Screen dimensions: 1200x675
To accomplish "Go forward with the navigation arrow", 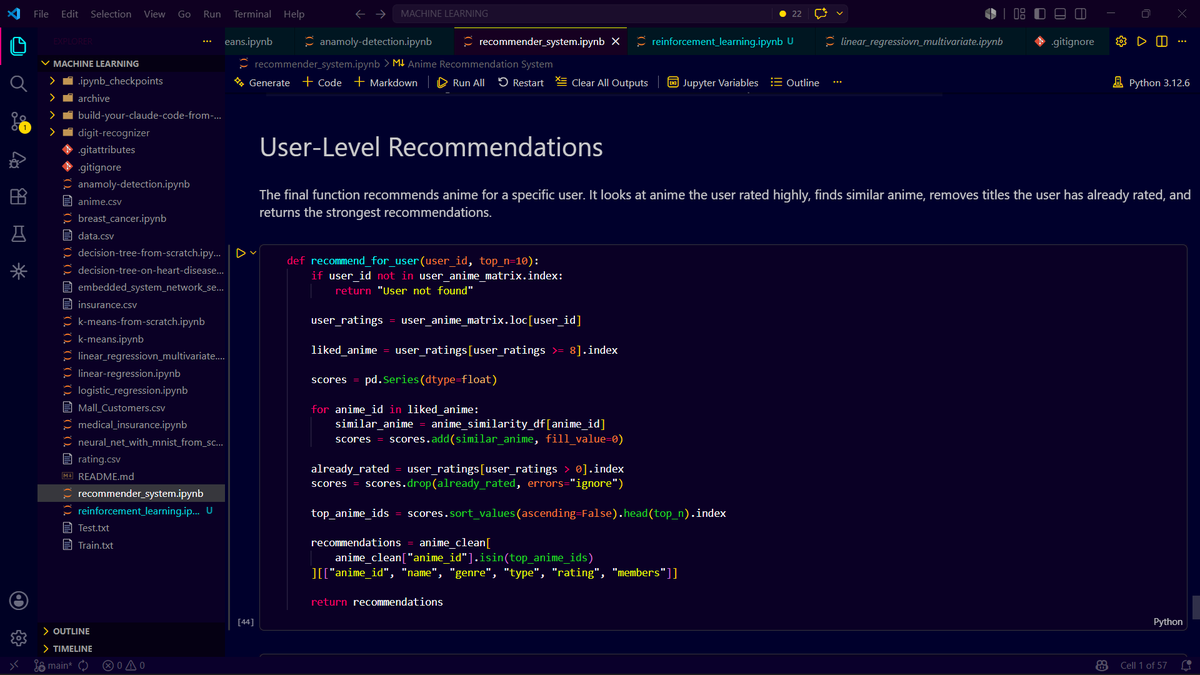I will point(381,14).
